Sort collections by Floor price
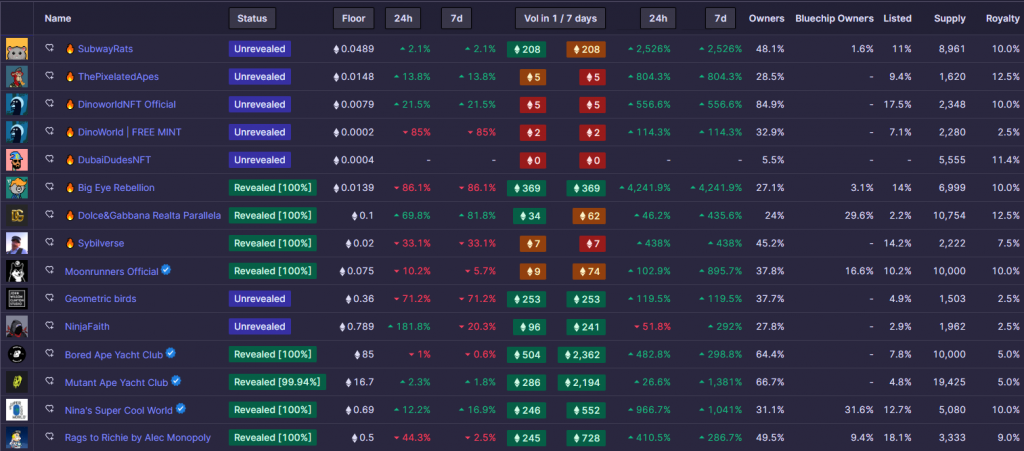The width and height of the screenshot is (1024, 451). [353, 18]
